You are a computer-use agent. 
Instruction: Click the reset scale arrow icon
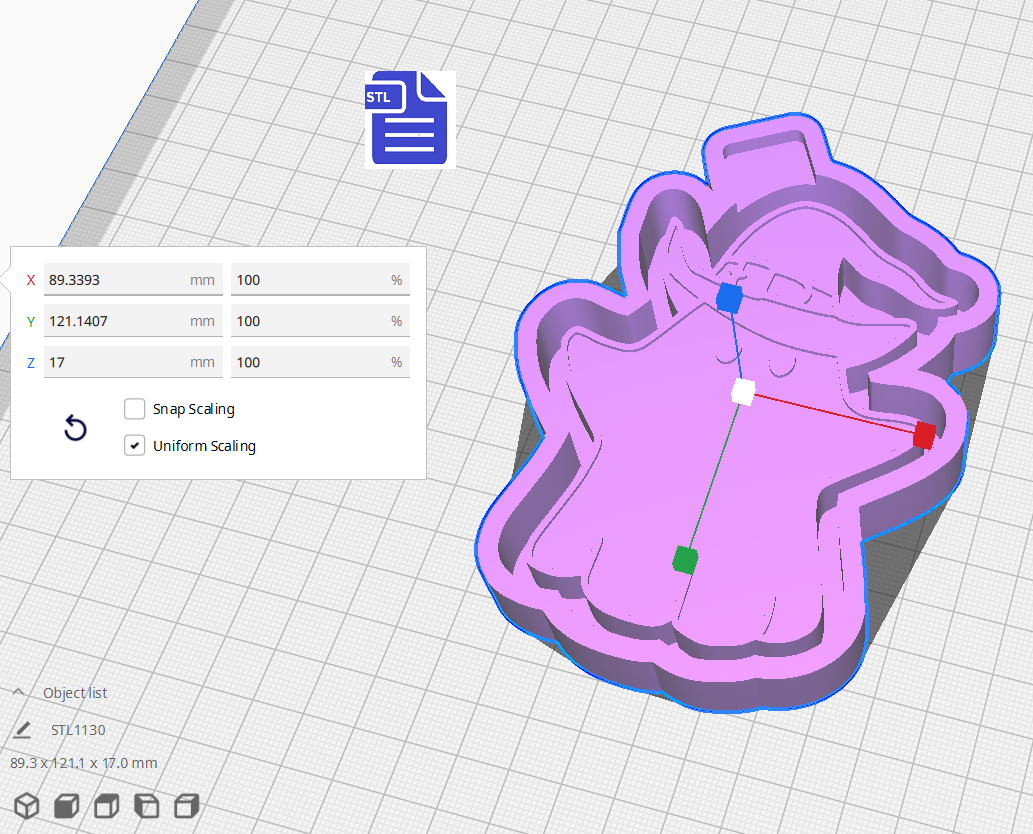[75, 427]
